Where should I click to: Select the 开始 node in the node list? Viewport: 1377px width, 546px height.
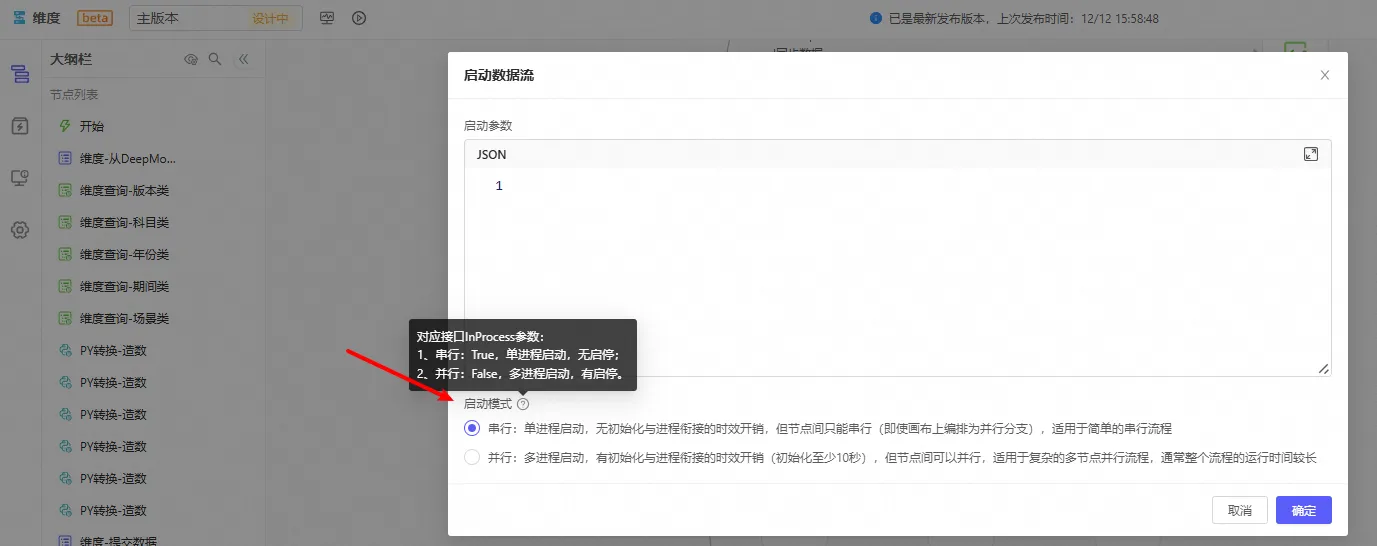coord(92,126)
